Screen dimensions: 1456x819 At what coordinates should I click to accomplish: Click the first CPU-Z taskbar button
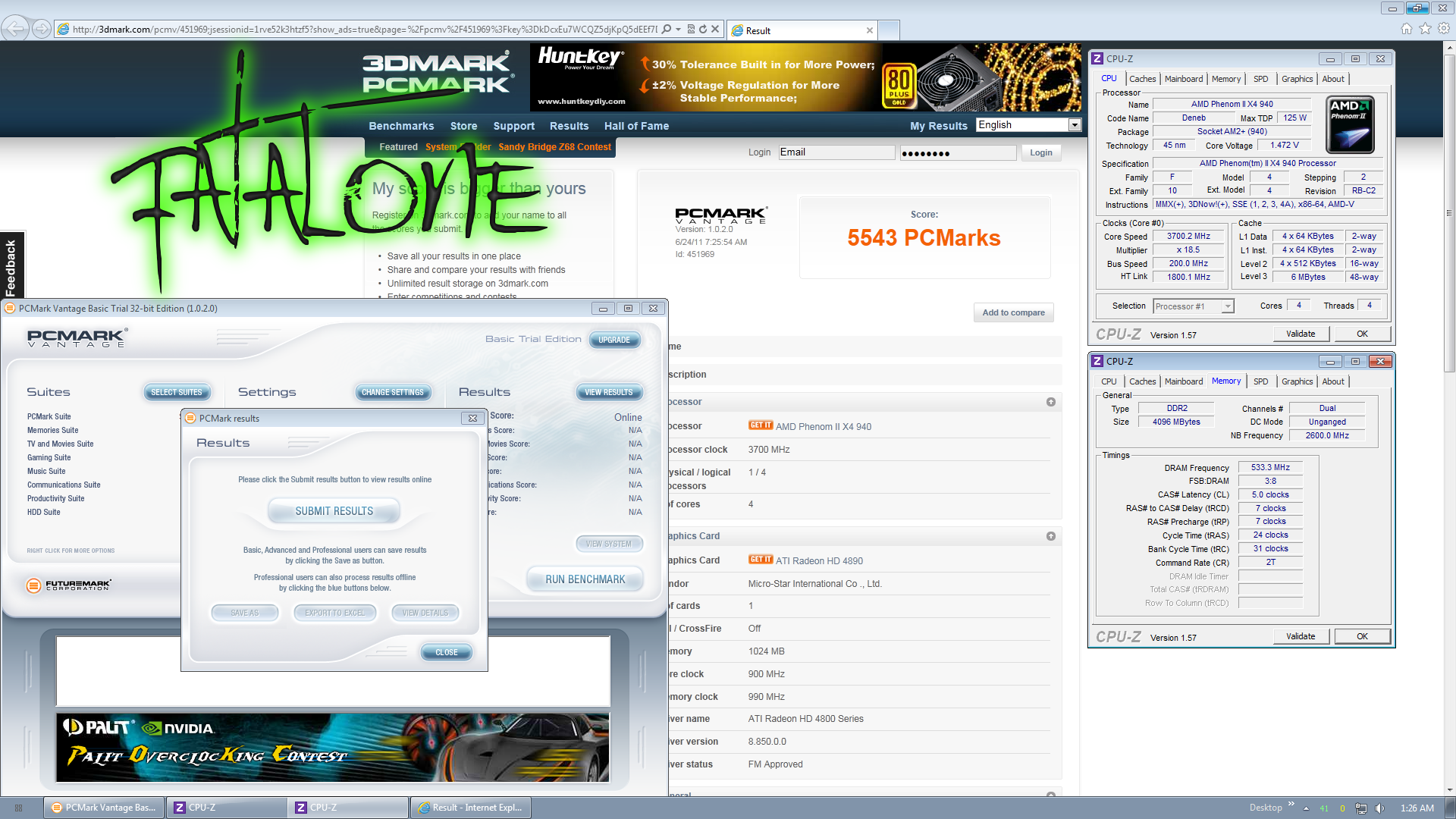tap(227, 808)
